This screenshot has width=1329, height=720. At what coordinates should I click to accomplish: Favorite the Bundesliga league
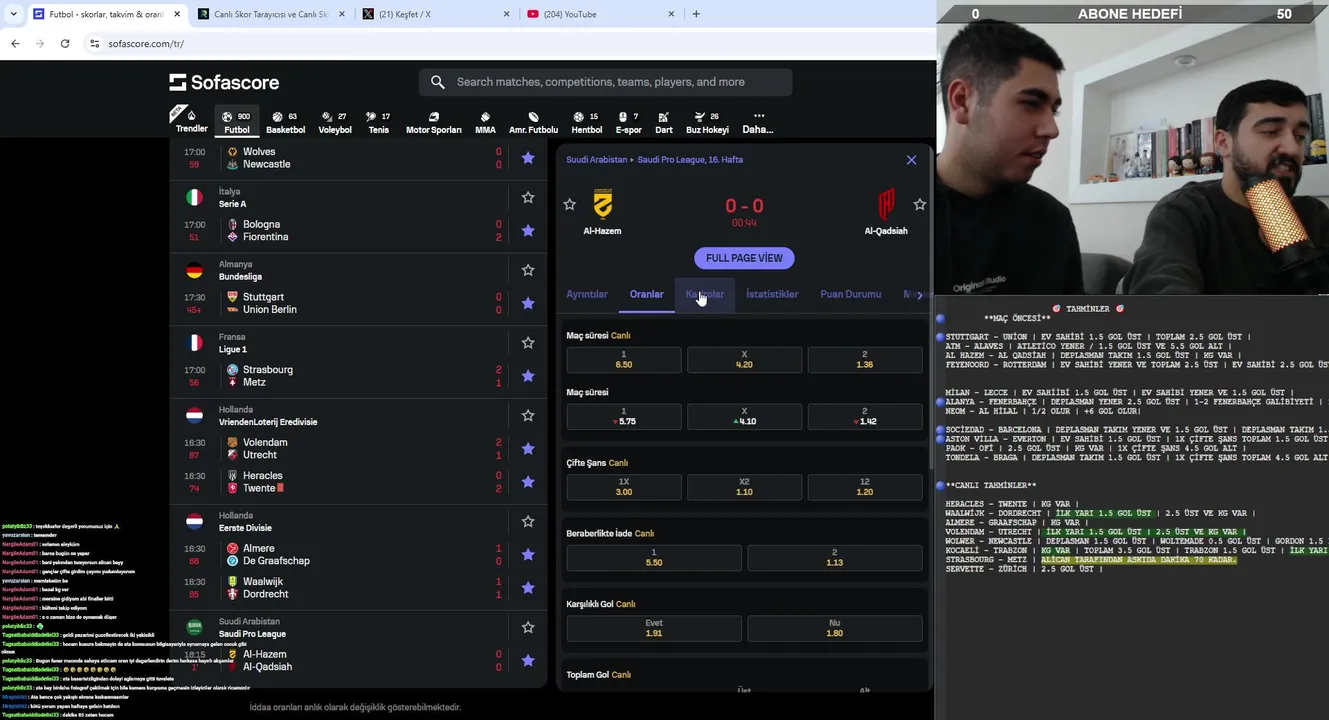point(528,270)
